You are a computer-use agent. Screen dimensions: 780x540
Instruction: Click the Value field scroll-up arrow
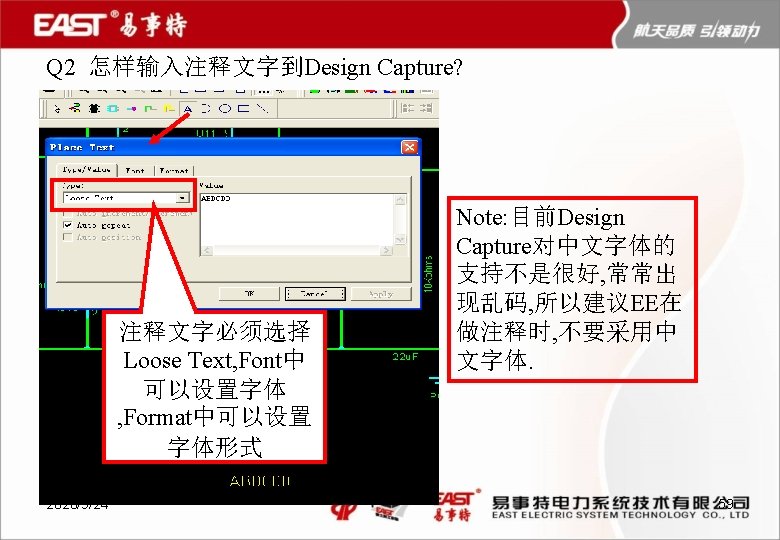click(x=400, y=200)
